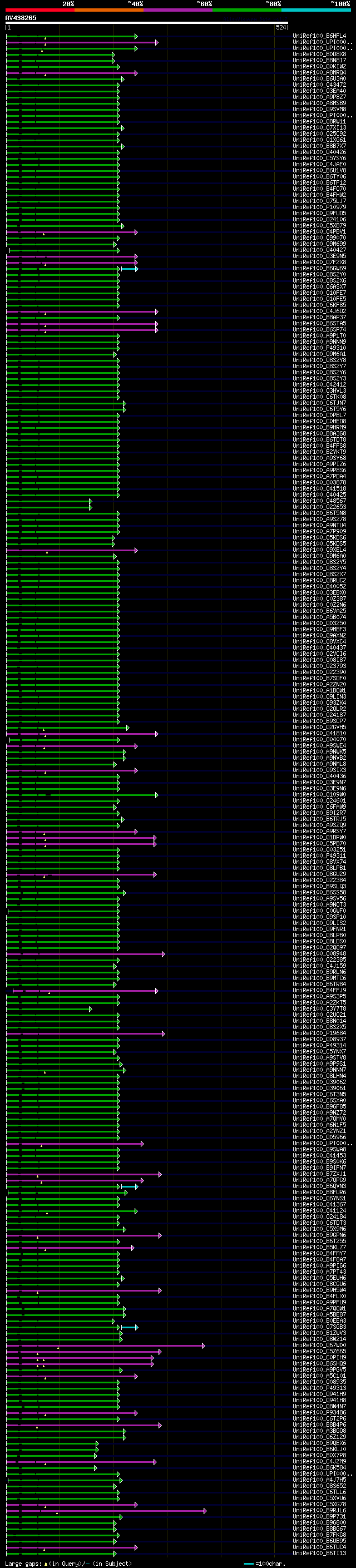356x1568 pixels.
Task: Select hit UniRef100_Q8RW11
Action: tap(319, 122)
